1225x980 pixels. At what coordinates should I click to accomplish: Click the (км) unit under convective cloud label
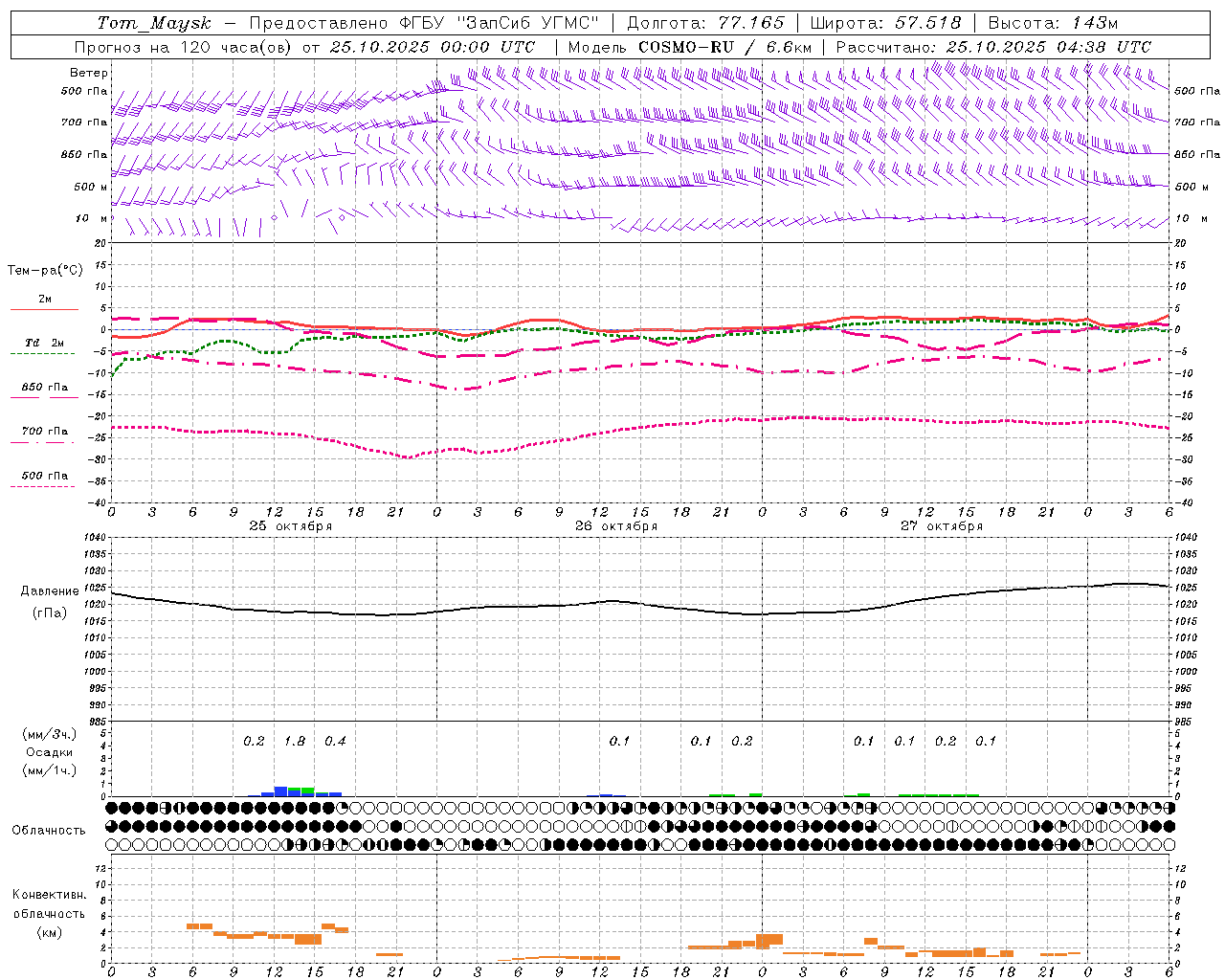50,932
